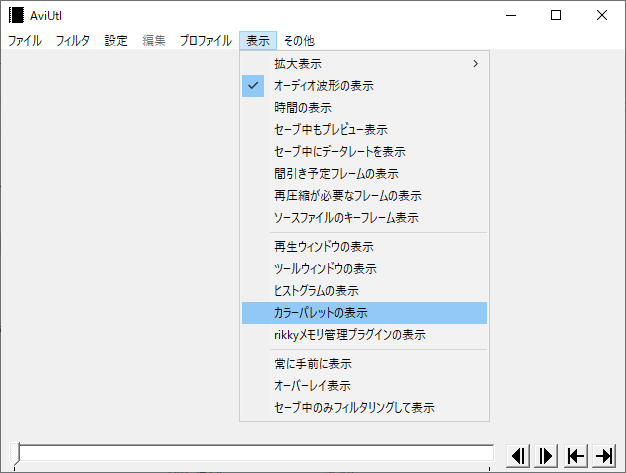
Task: Minimize the AviUtl window
Action: click(511, 15)
